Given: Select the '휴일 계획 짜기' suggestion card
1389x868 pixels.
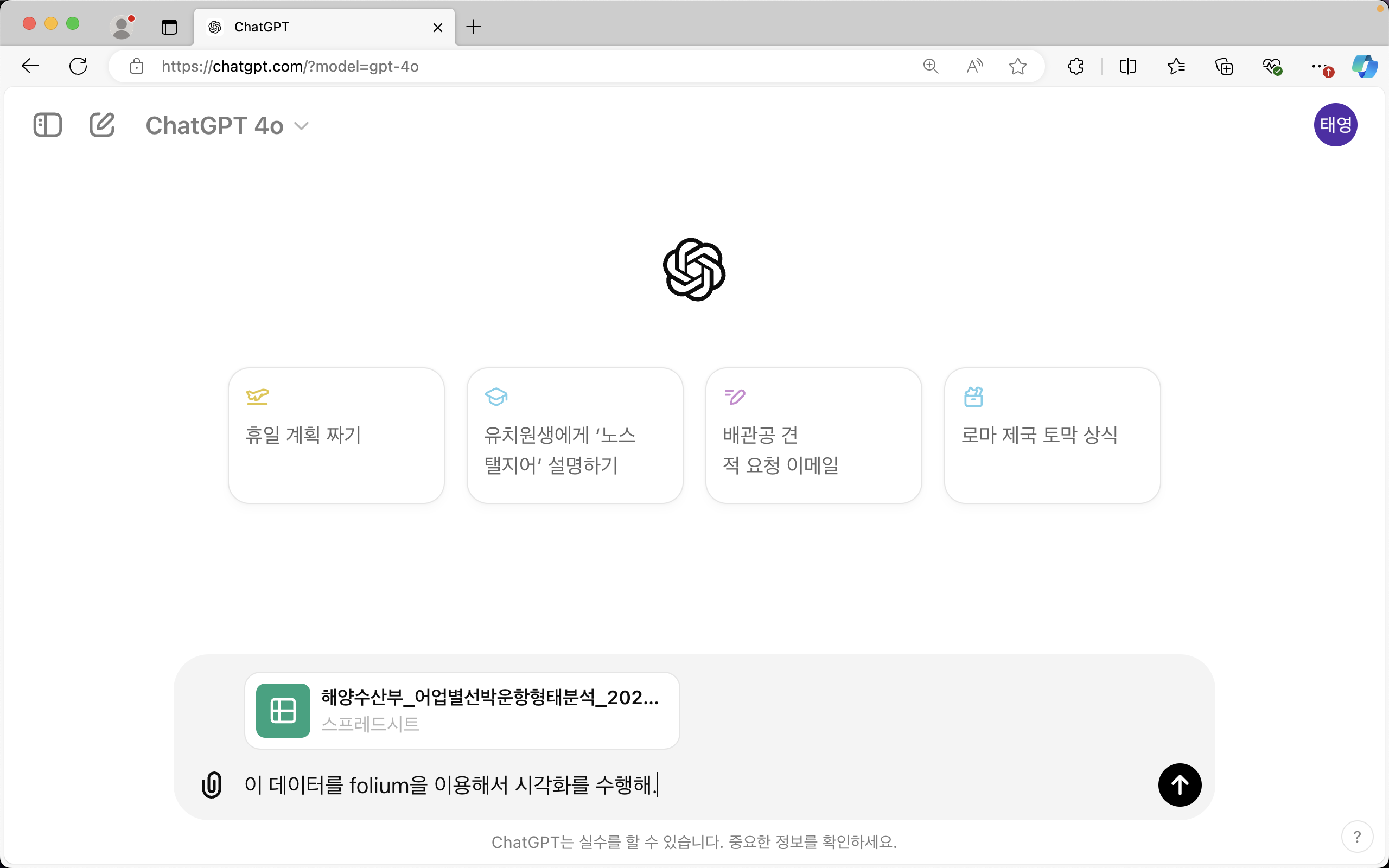Looking at the screenshot, I should pyautogui.click(x=336, y=436).
